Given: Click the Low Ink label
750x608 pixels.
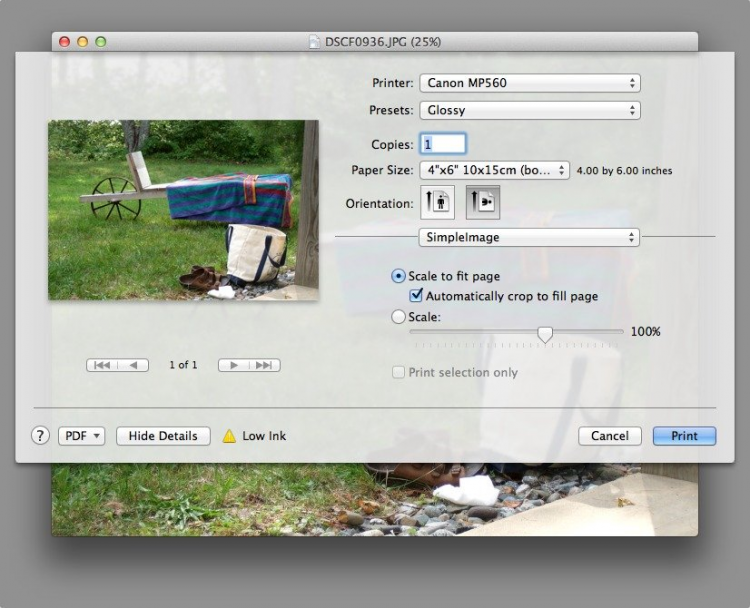Looking at the screenshot, I should tap(264, 436).
